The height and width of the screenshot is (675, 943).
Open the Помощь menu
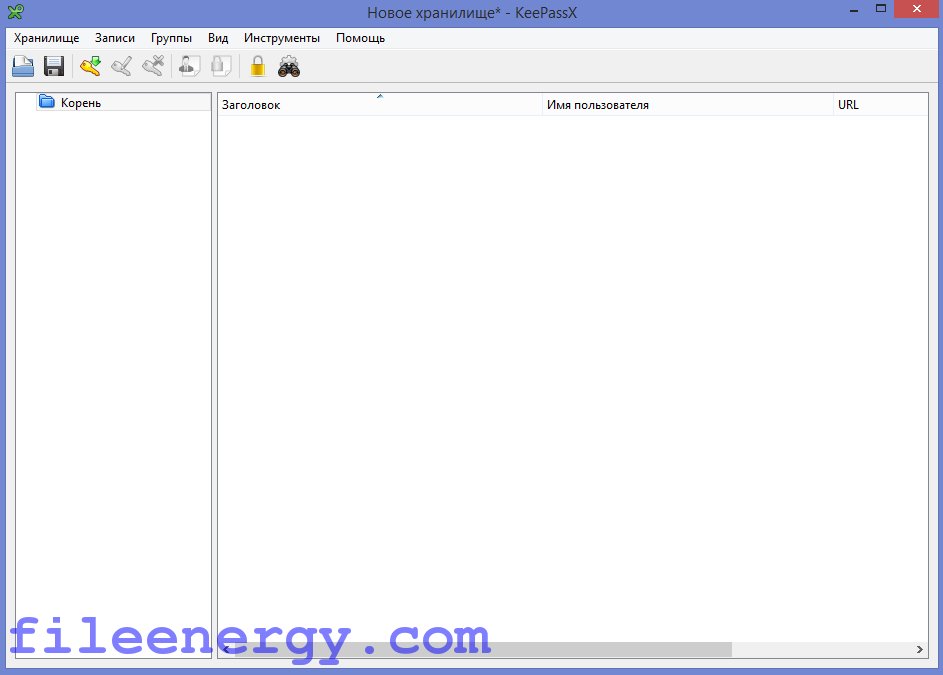[360, 38]
